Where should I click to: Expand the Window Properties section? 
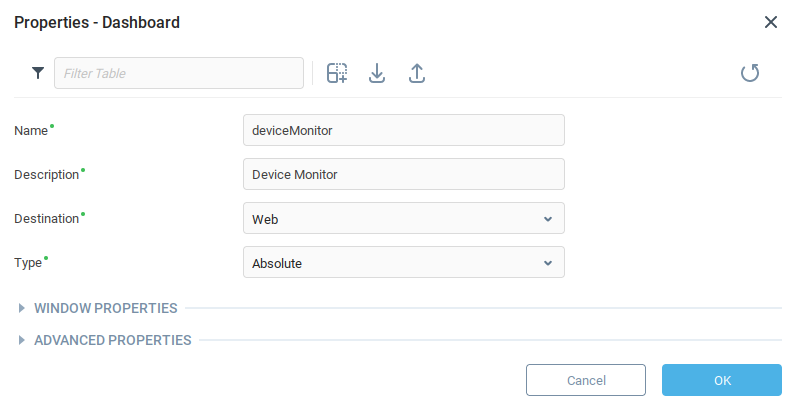(105, 308)
